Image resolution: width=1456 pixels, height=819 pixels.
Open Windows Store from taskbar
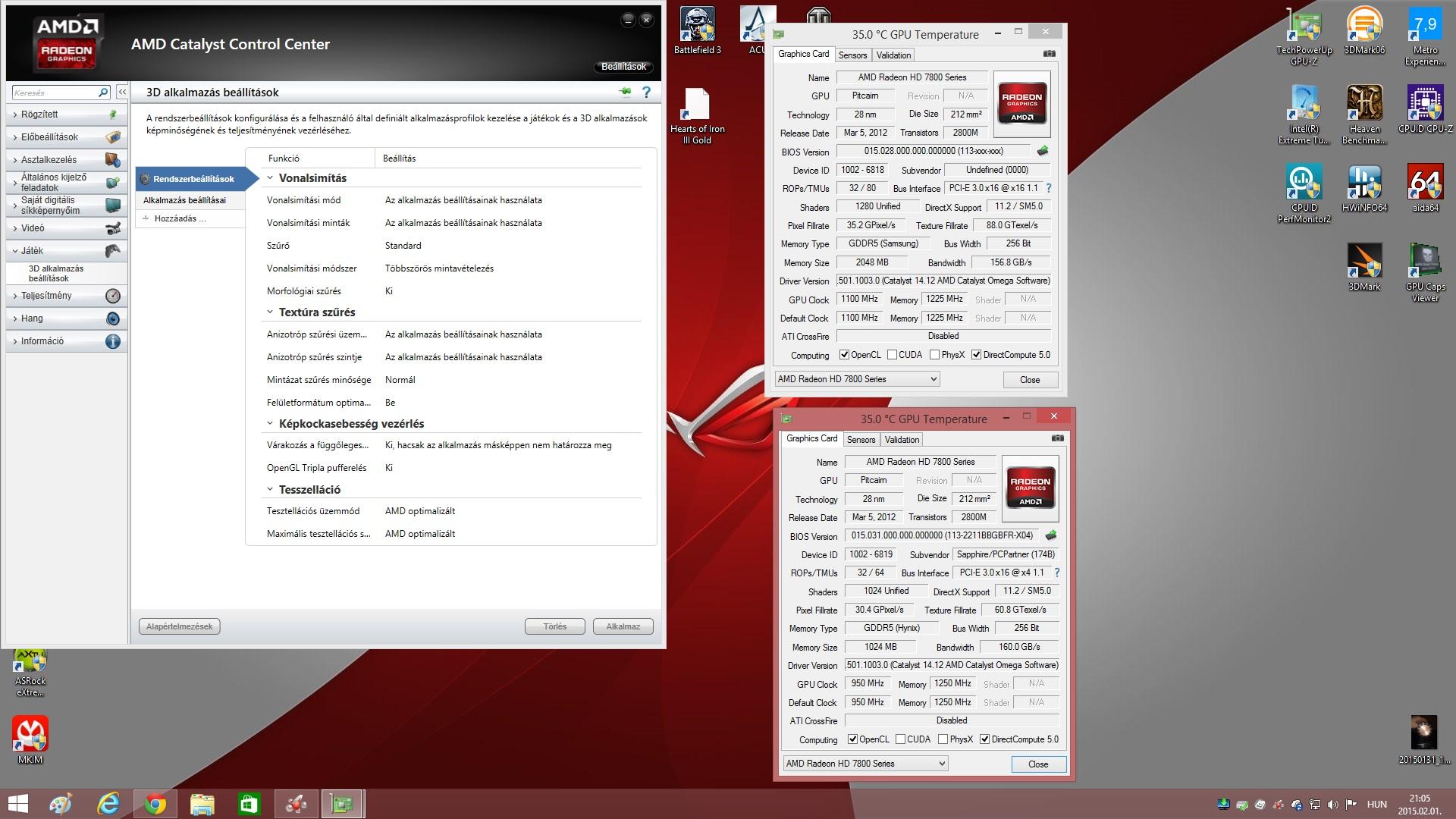pos(249,804)
